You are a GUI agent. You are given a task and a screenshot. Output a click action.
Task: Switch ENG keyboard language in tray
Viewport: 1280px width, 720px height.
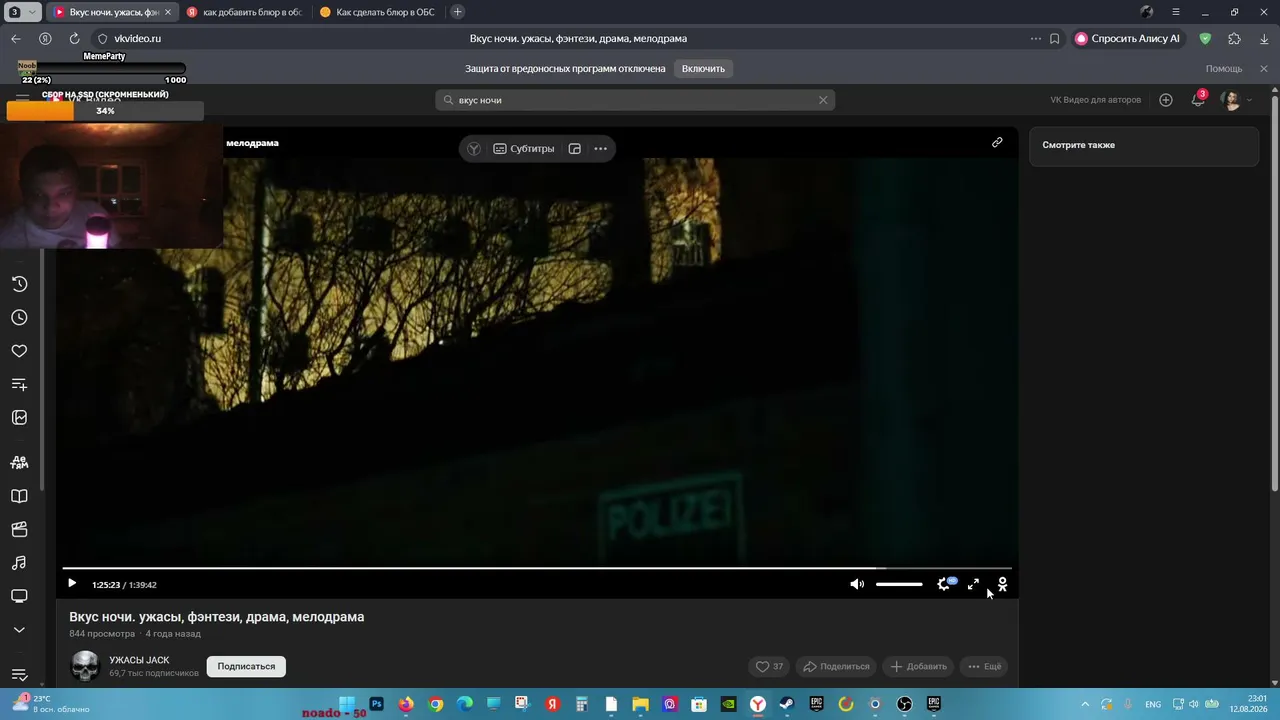point(1153,704)
